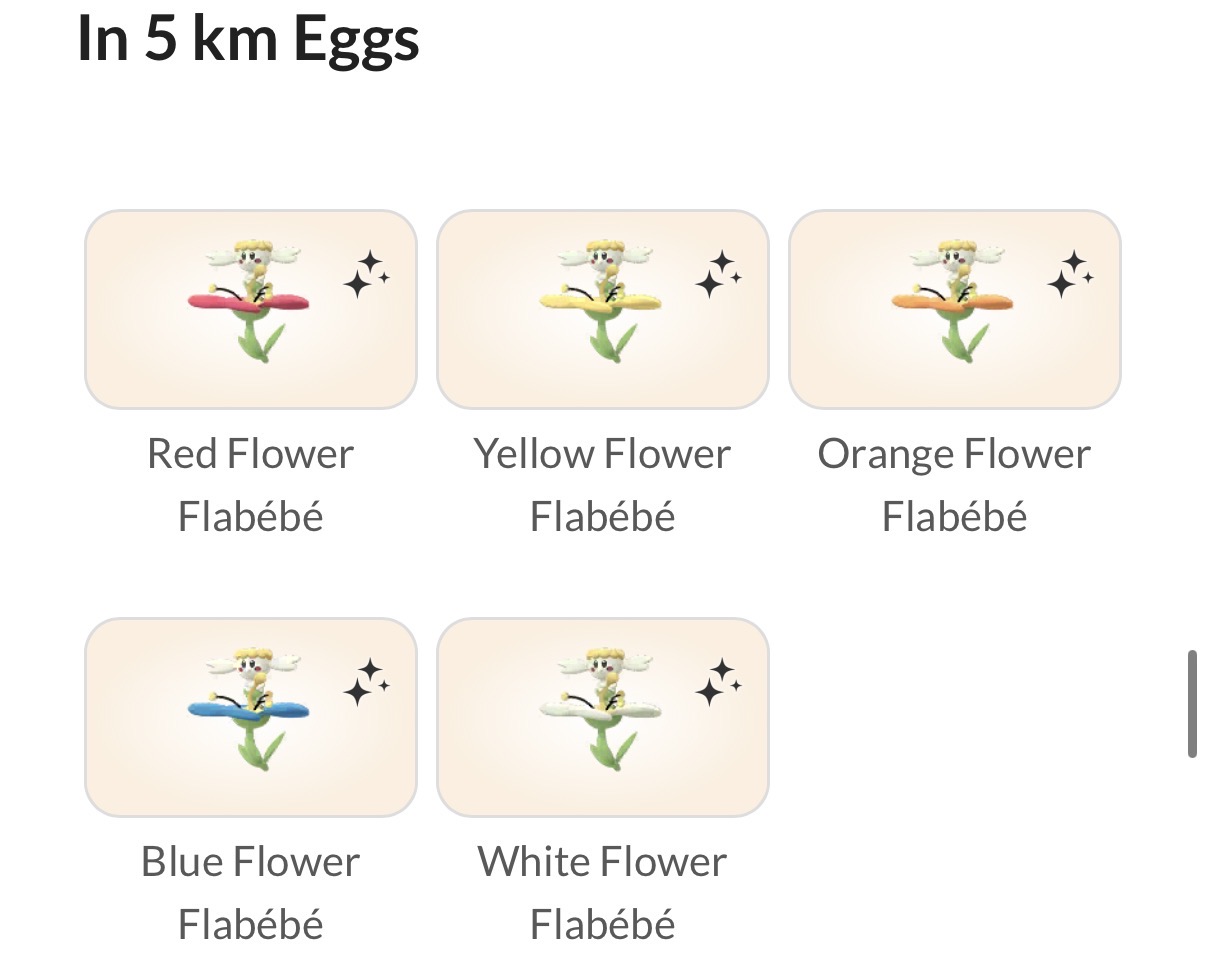The height and width of the screenshot is (959, 1206).
Task: Open the "Orange Flower" text label
Action: pos(954,454)
